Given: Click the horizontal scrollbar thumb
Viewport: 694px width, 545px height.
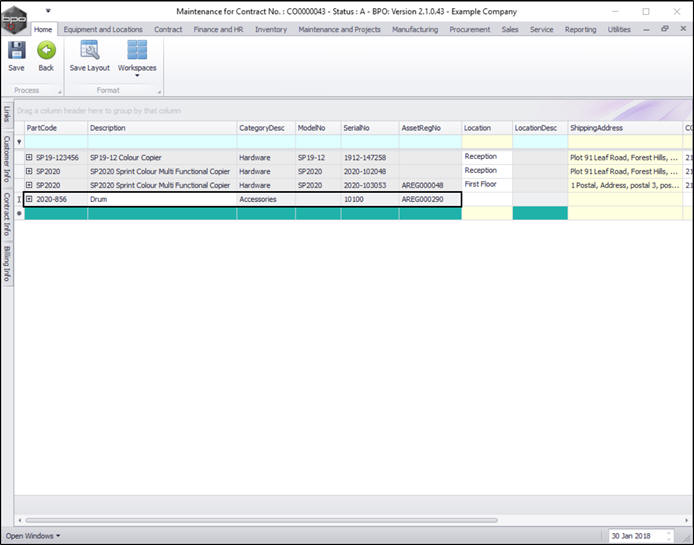Looking at the screenshot, I should point(261,520).
